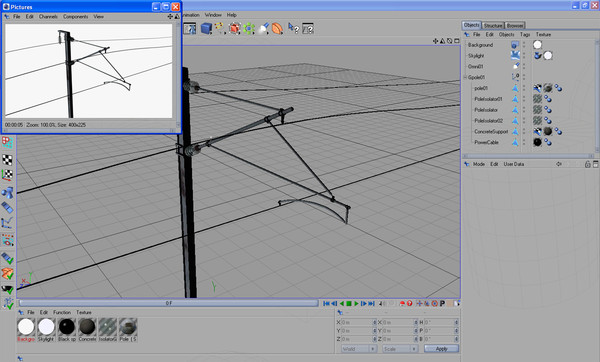
Task: Click the cube primitive icon in top toolbar
Action: click(206, 28)
